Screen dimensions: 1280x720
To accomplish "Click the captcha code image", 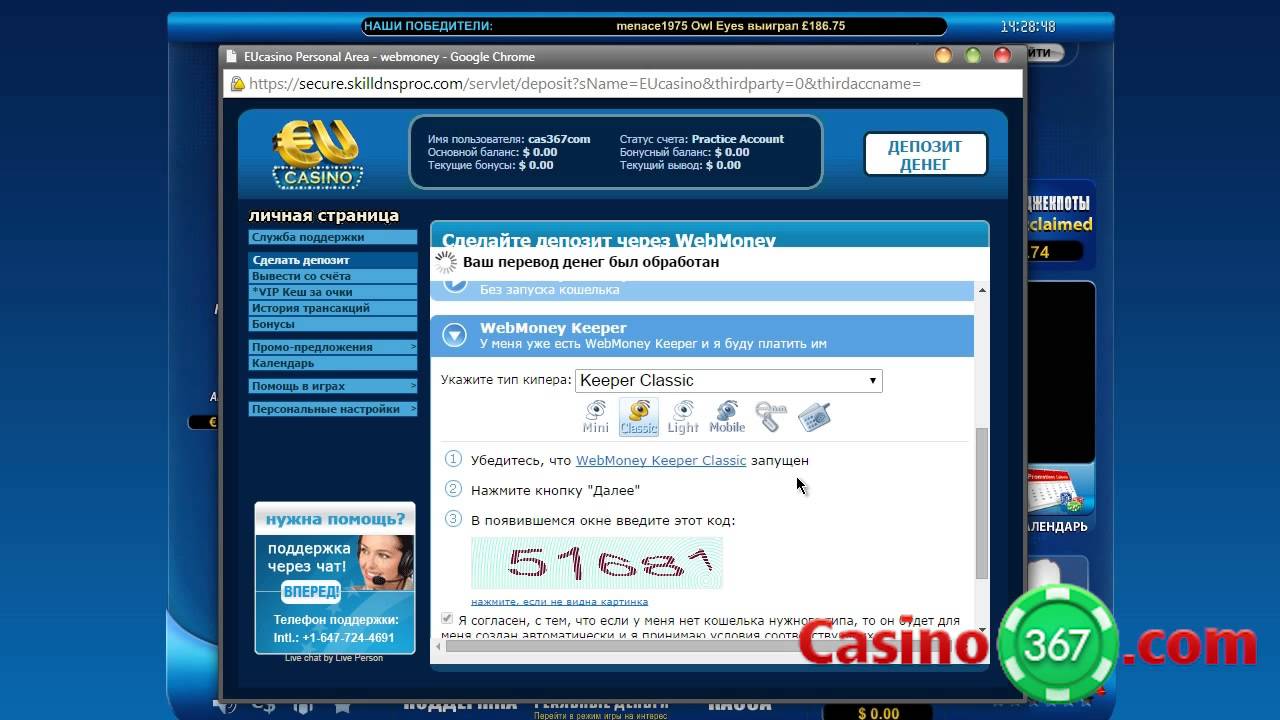I will coord(597,563).
